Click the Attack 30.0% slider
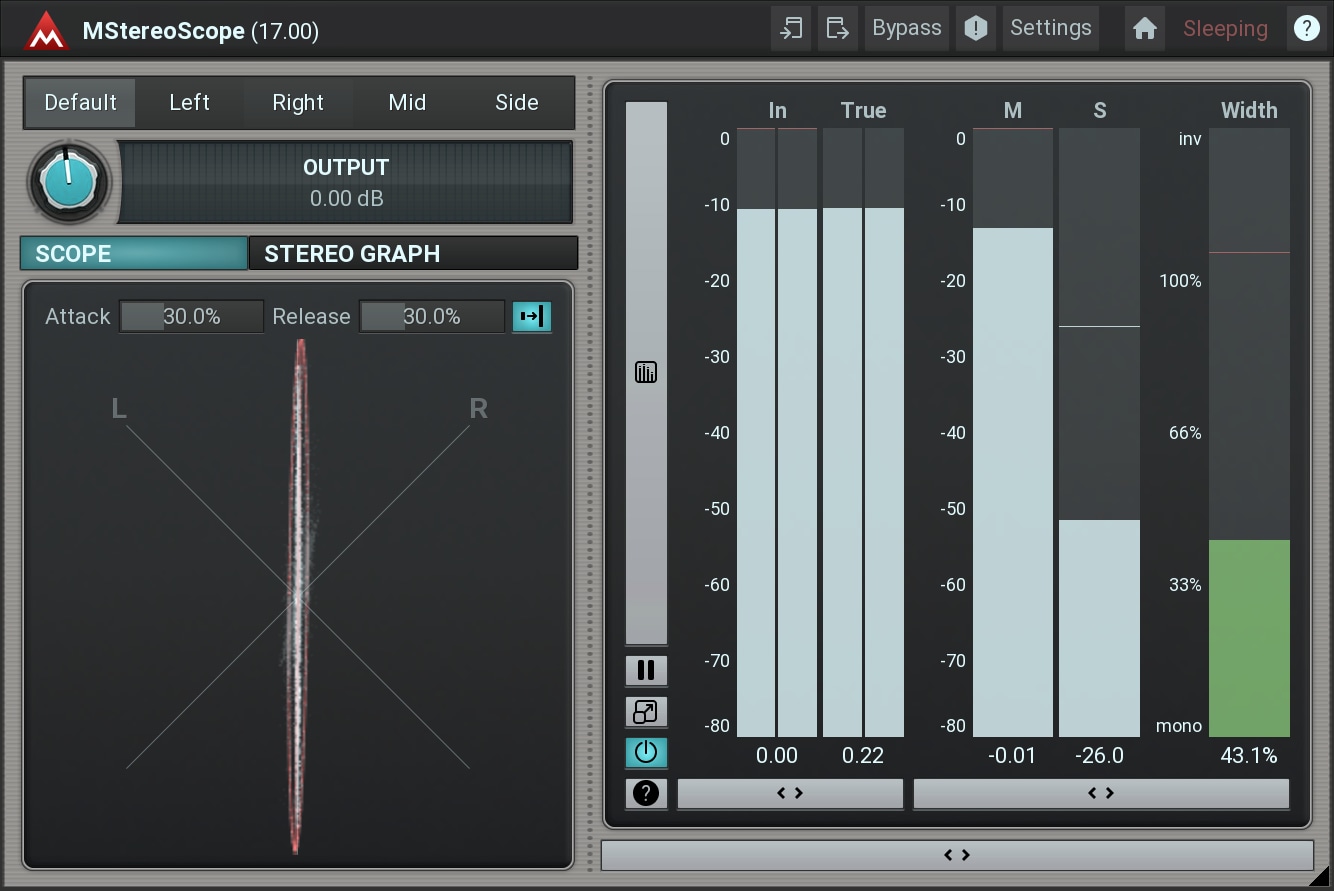The height and width of the screenshot is (891, 1334). [191, 317]
